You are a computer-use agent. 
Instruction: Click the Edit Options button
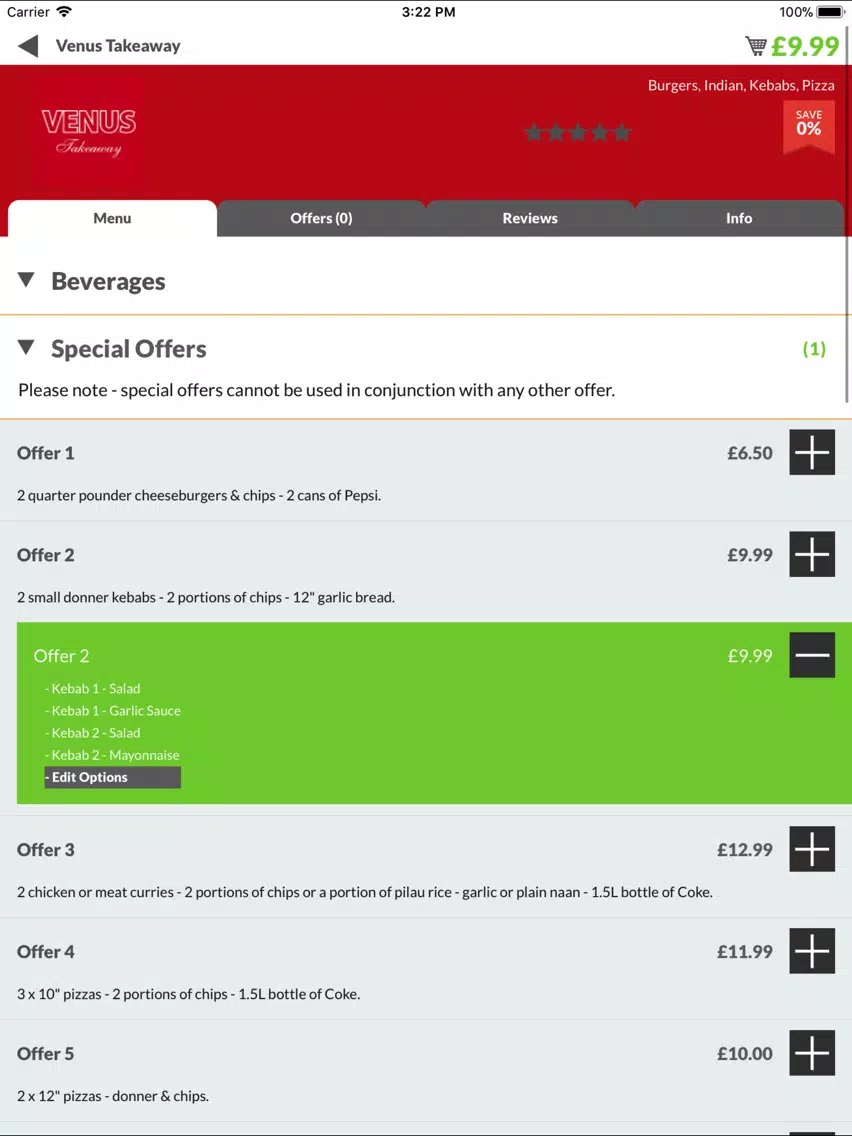point(112,777)
